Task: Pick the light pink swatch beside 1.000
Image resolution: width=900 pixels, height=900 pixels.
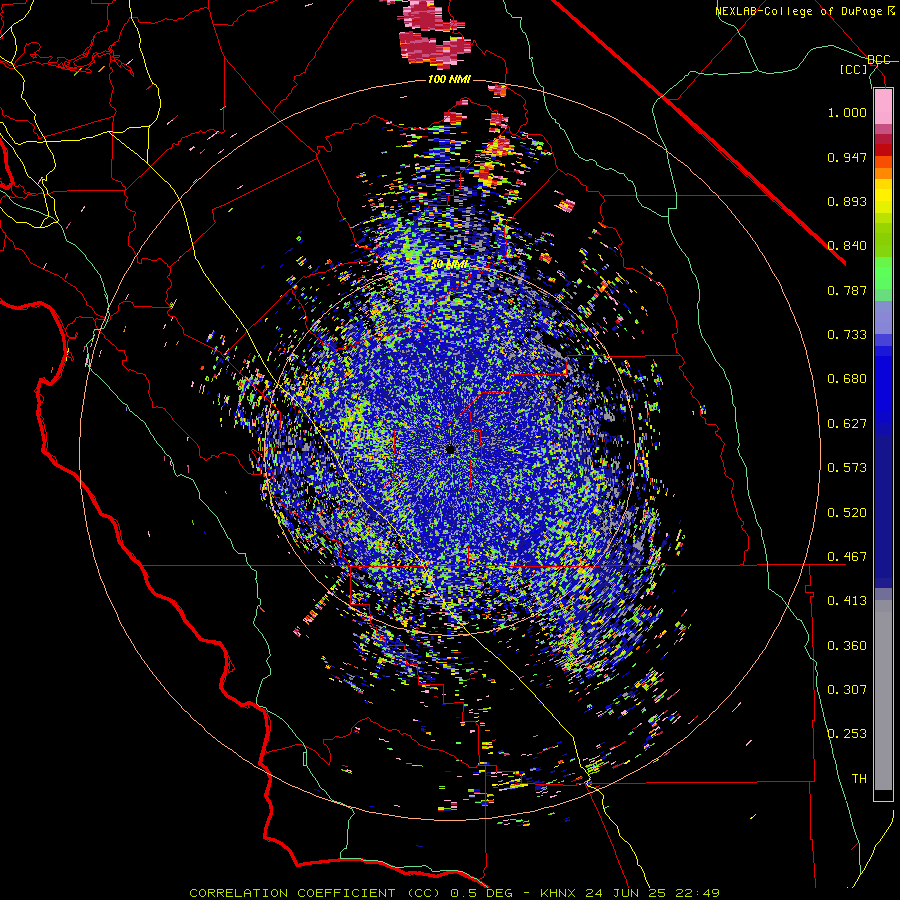Action: (x=883, y=107)
